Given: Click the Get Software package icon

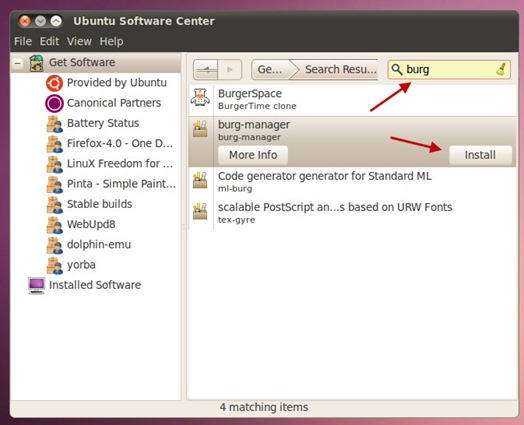Looking at the screenshot, I should (x=36, y=63).
